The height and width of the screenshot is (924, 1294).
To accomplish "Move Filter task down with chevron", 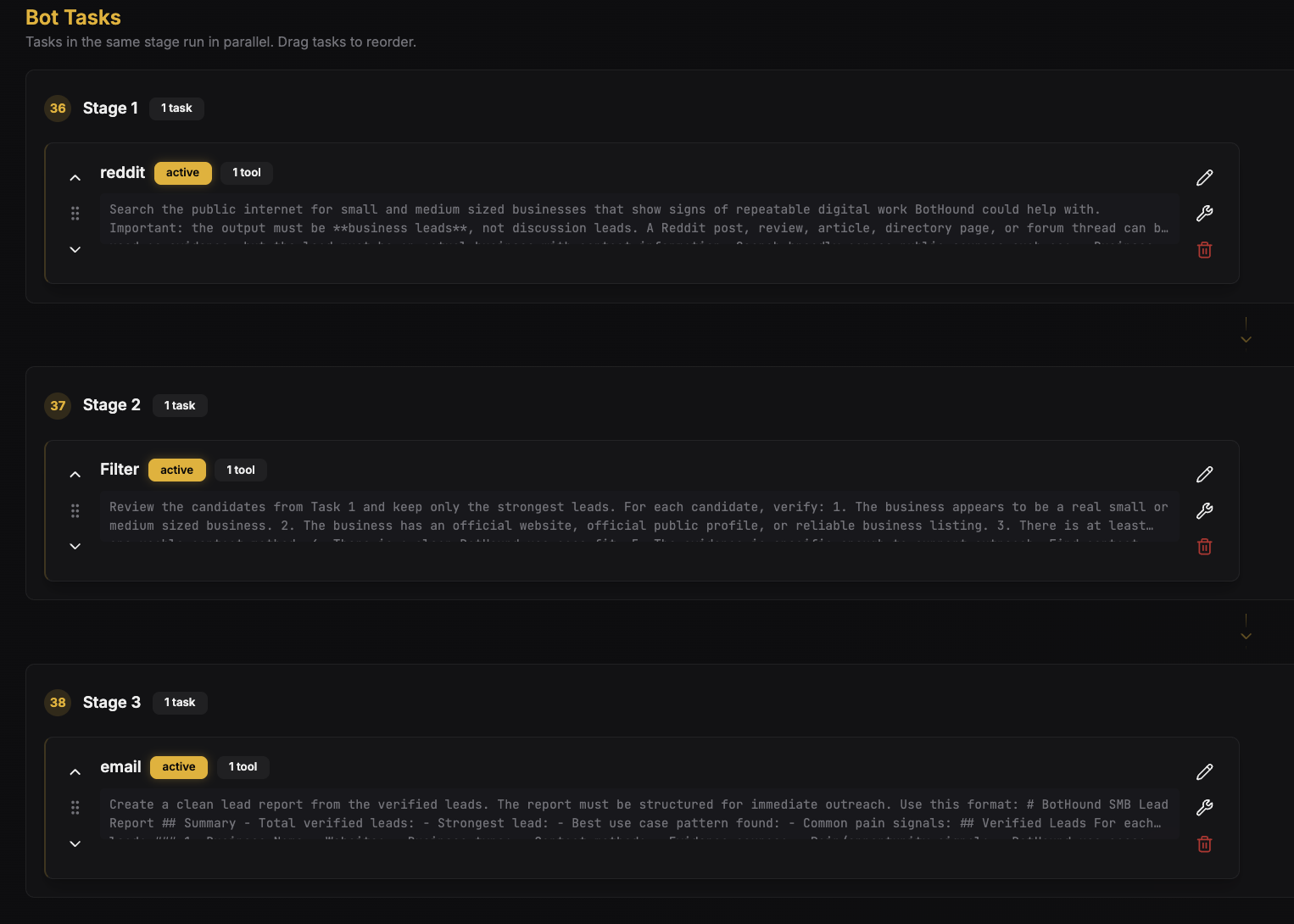I will click(x=75, y=546).
